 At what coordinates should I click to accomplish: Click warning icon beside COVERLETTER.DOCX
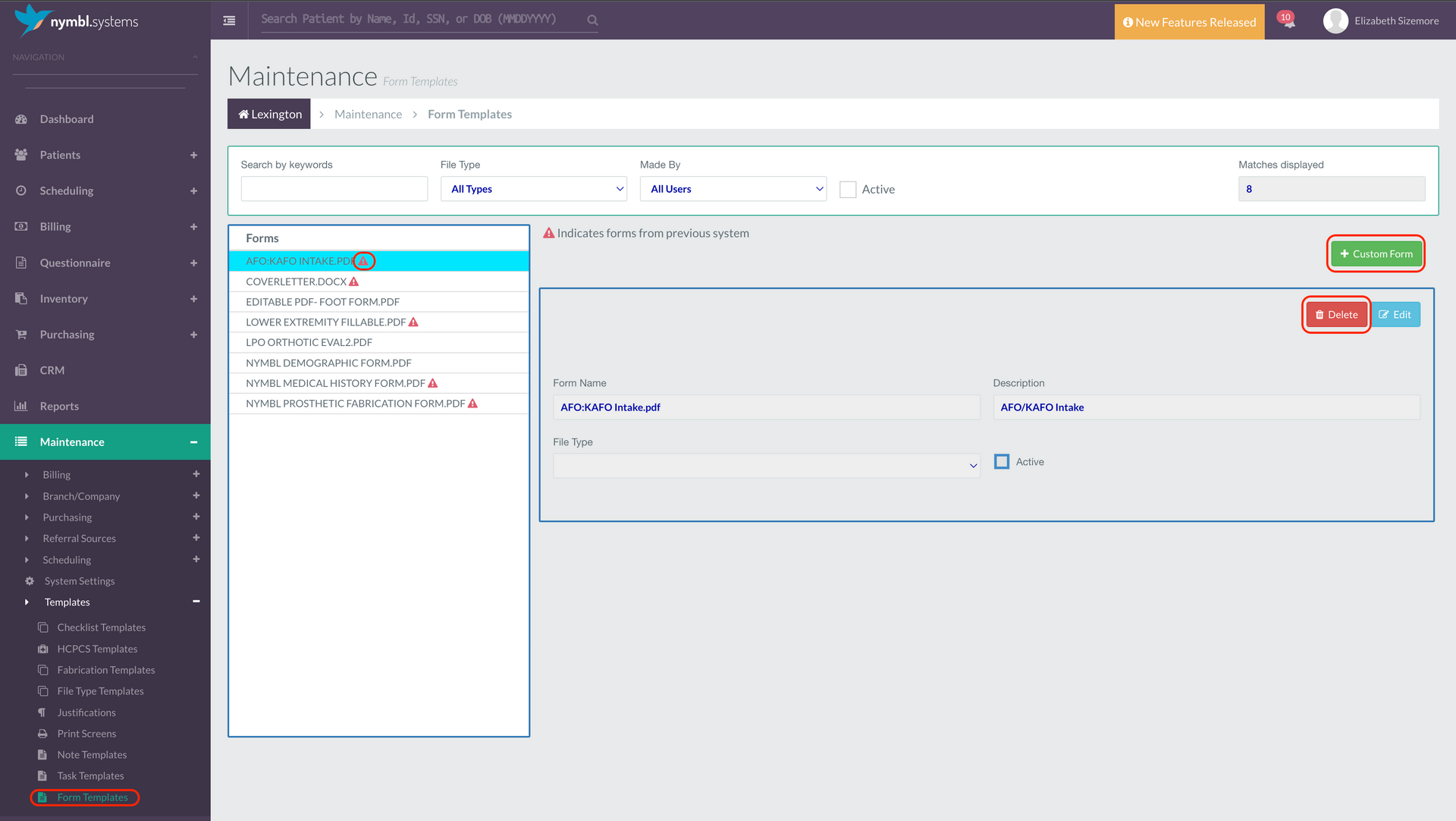coord(353,282)
